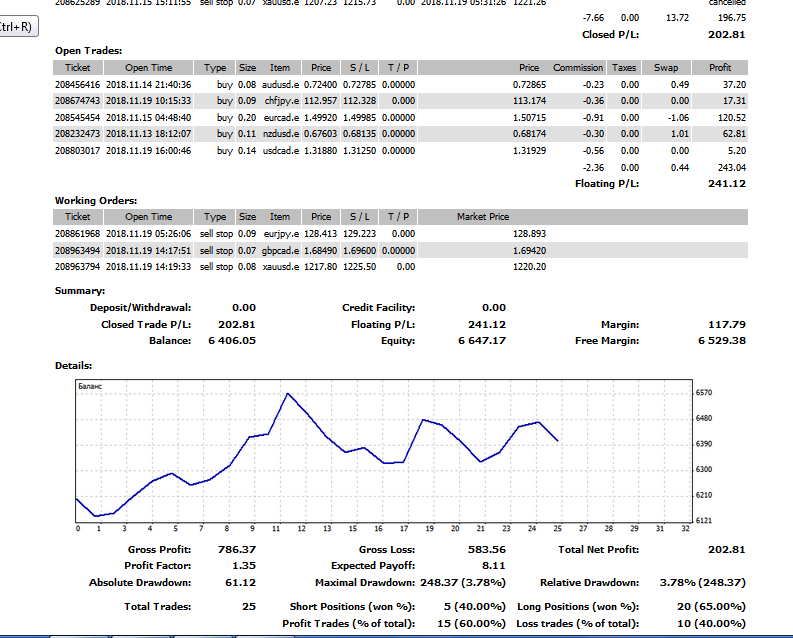Image resolution: width=793 pixels, height=638 pixels.
Task: Click the Absolute Drawdown value 61.12
Action: click(x=240, y=582)
